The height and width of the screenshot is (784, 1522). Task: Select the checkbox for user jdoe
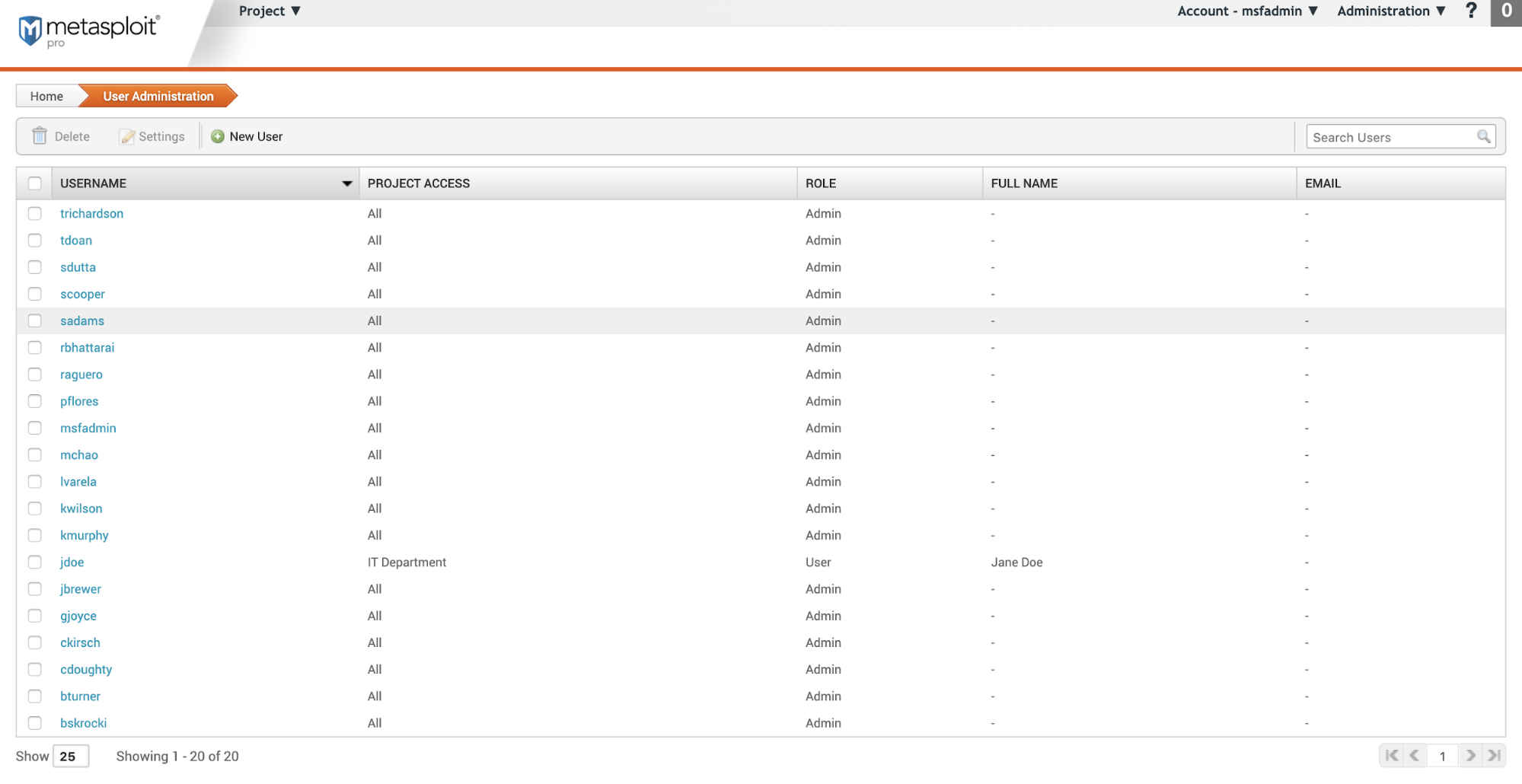[35, 563]
